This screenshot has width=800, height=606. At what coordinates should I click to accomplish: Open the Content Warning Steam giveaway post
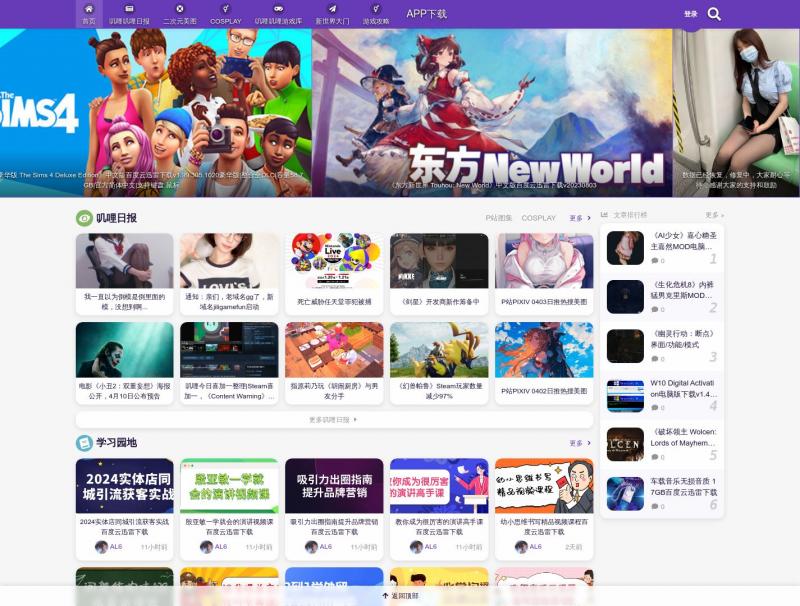229,391
